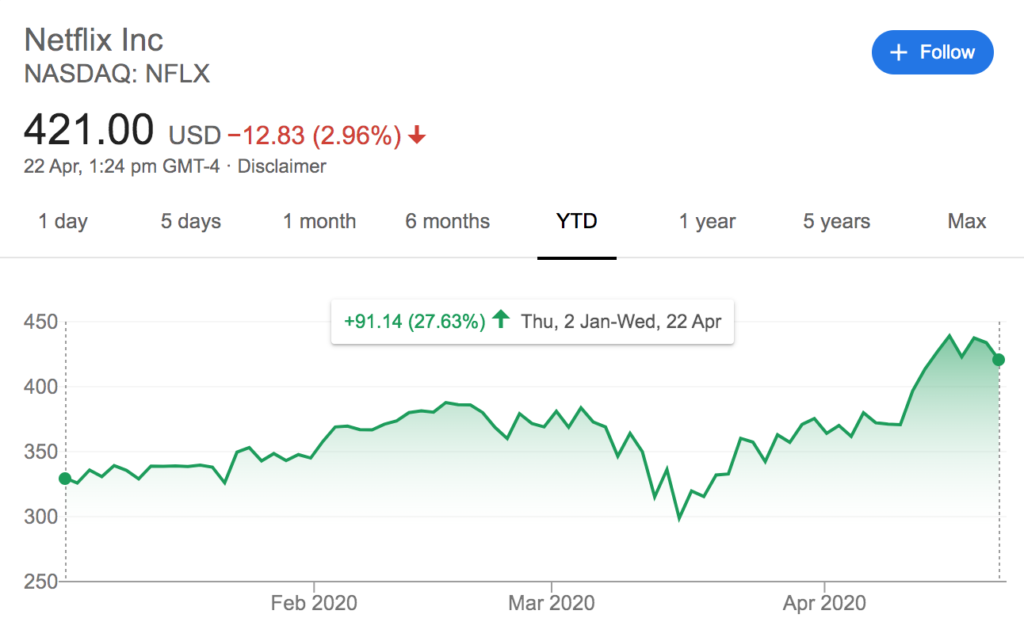Click the YTD tab

pos(577,221)
